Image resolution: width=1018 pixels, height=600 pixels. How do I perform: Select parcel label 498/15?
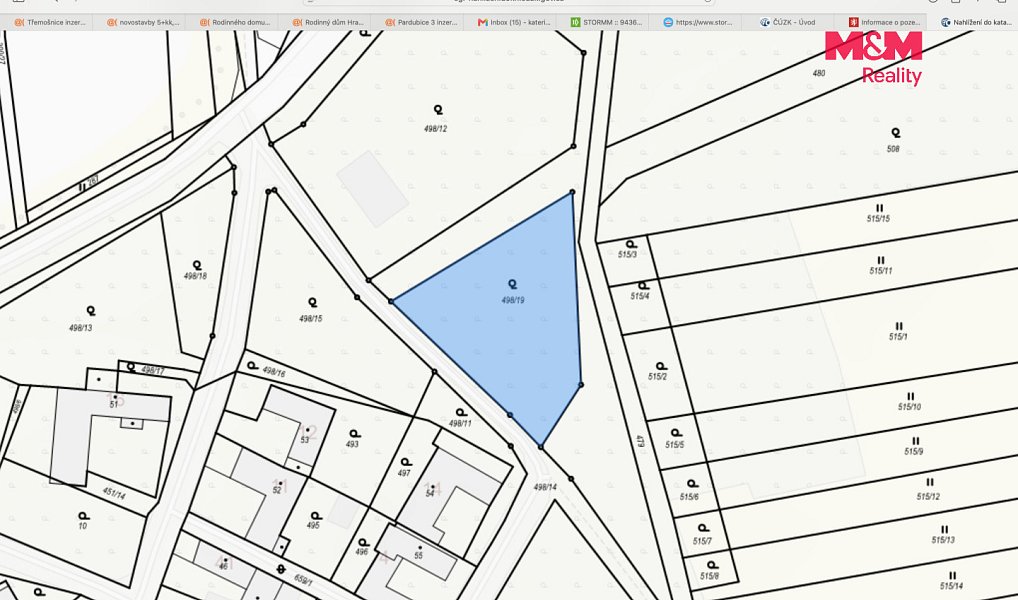(310, 318)
